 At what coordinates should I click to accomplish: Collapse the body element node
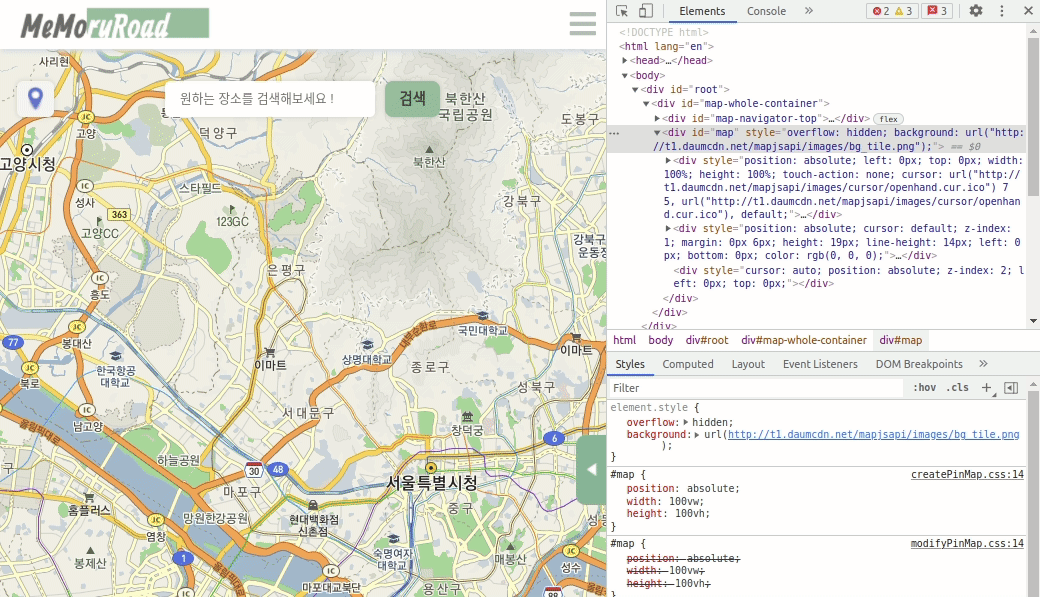click(625, 76)
